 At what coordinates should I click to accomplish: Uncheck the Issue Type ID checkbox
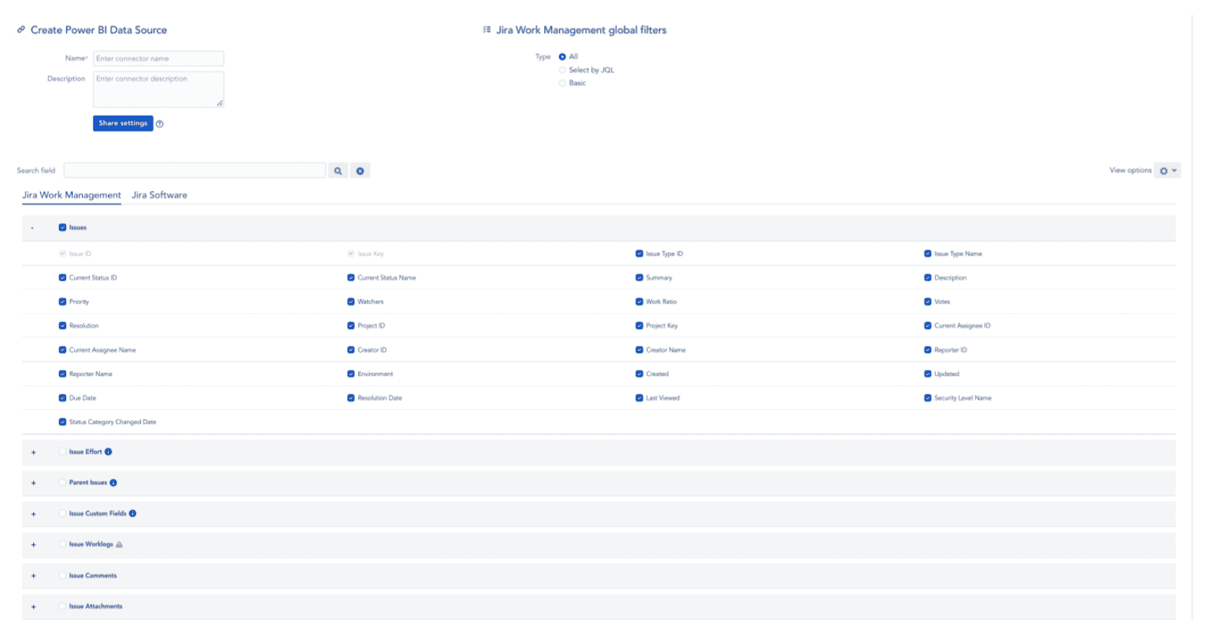(x=639, y=254)
